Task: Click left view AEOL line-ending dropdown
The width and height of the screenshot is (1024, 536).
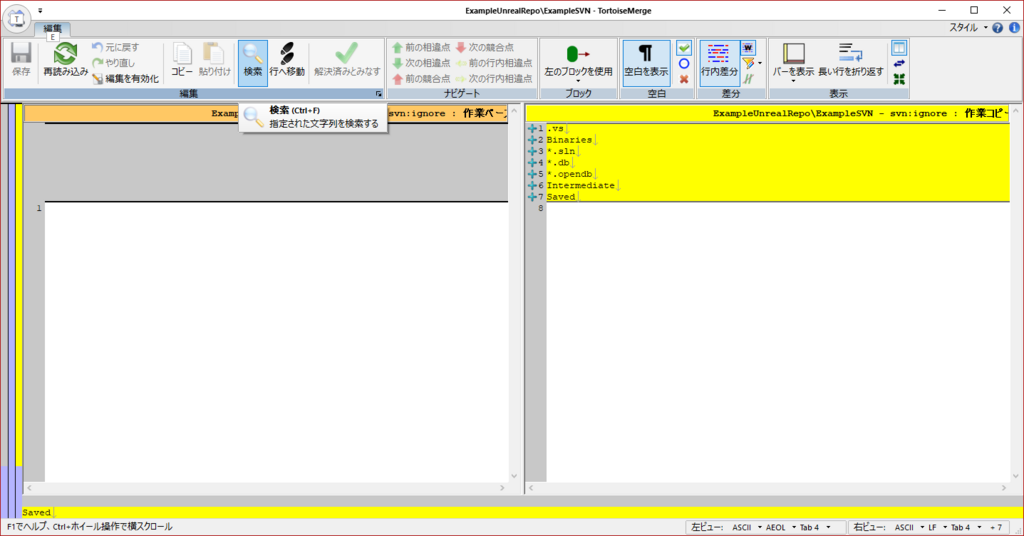Action: [x=781, y=527]
